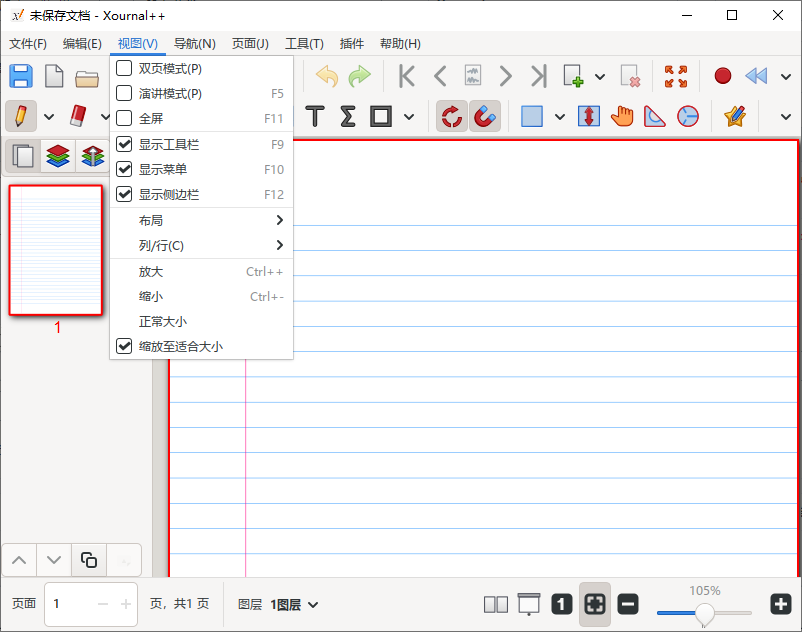The width and height of the screenshot is (802, 632).
Task: Choose 正常大小 menu item
Action: [x=202, y=322]
